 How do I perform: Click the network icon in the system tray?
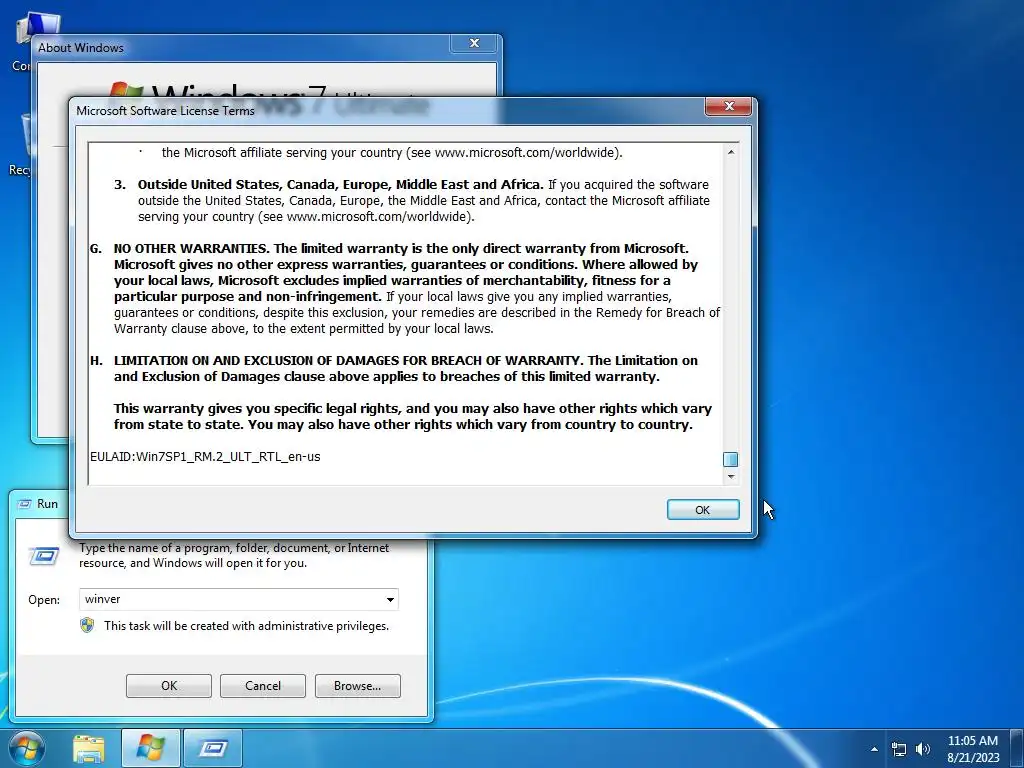[899, 750]
